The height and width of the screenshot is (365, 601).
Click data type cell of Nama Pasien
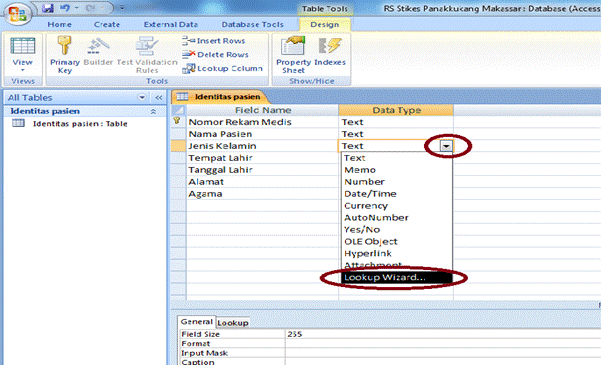point(396,134)
